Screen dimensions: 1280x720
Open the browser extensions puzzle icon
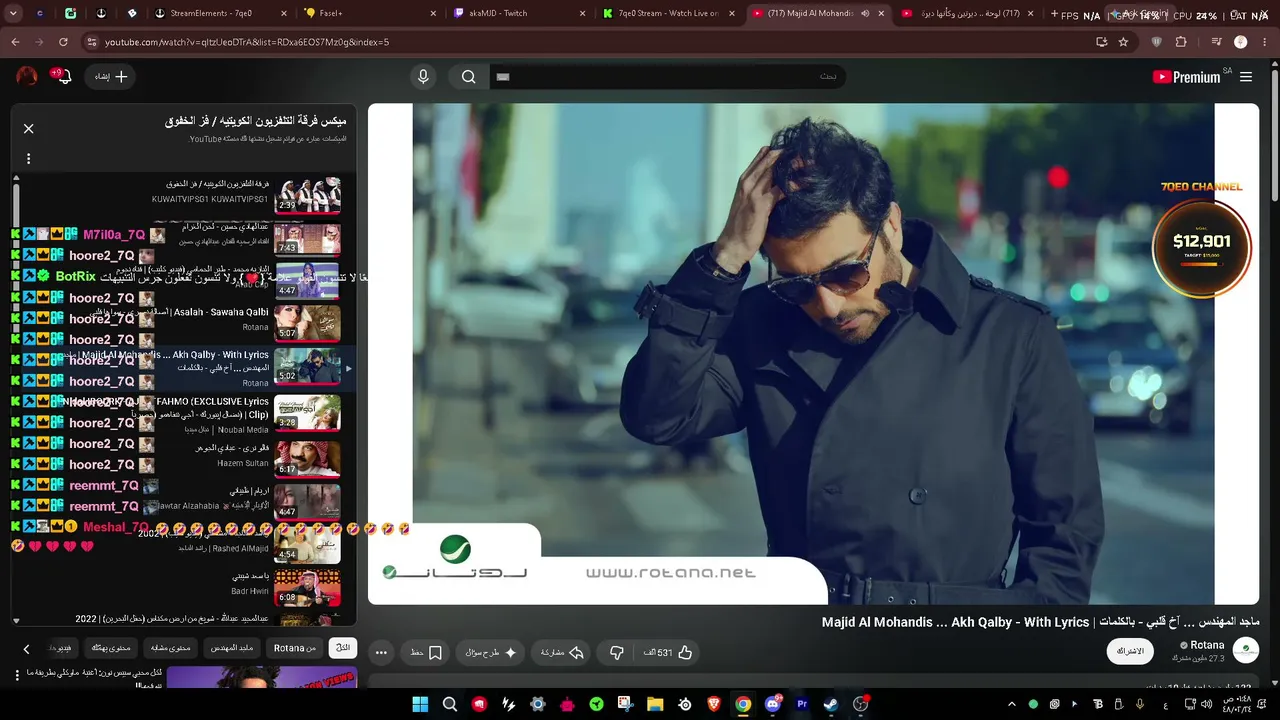(1181, 42)
